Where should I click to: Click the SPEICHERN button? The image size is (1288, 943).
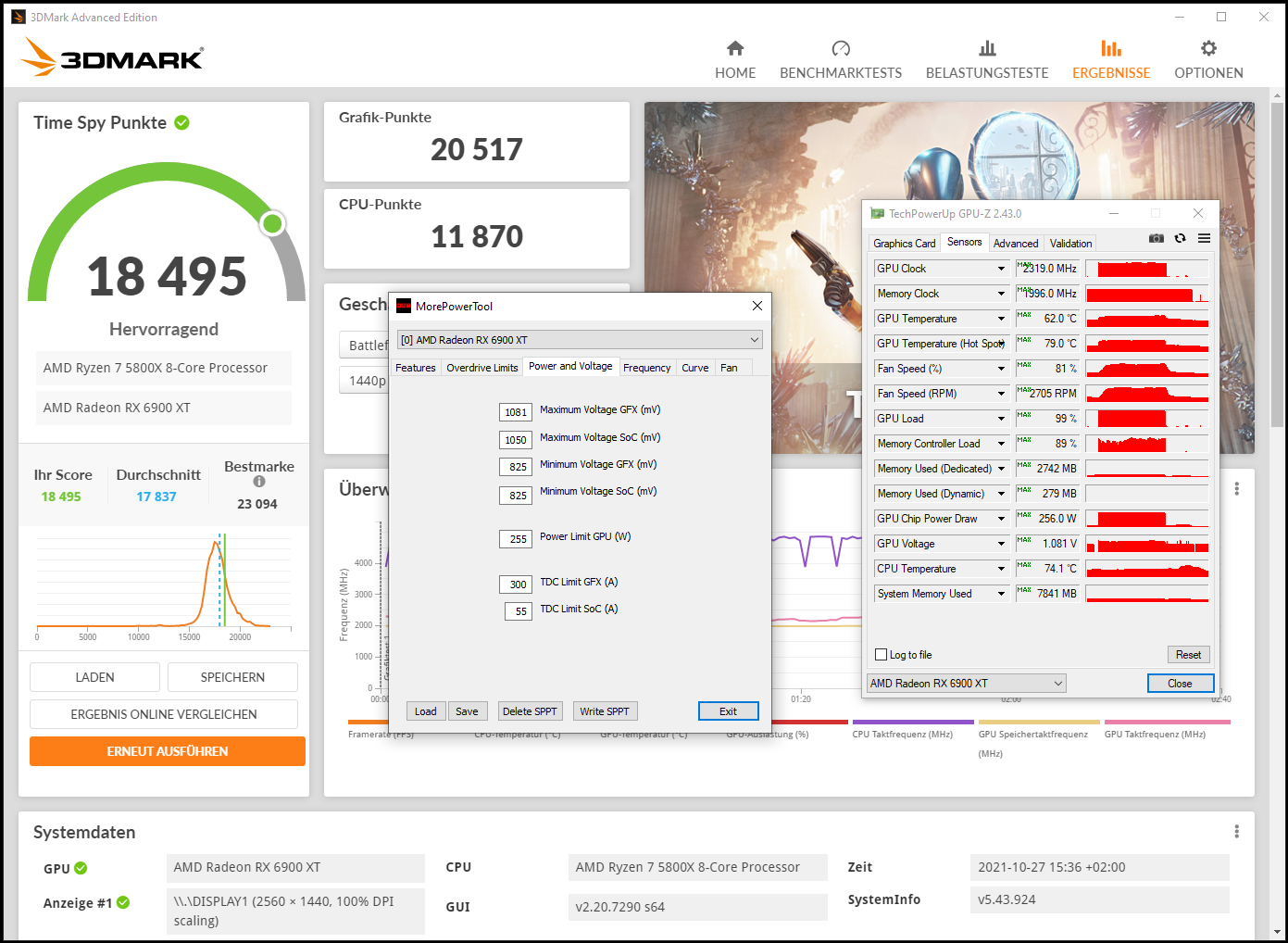[232, 677]
